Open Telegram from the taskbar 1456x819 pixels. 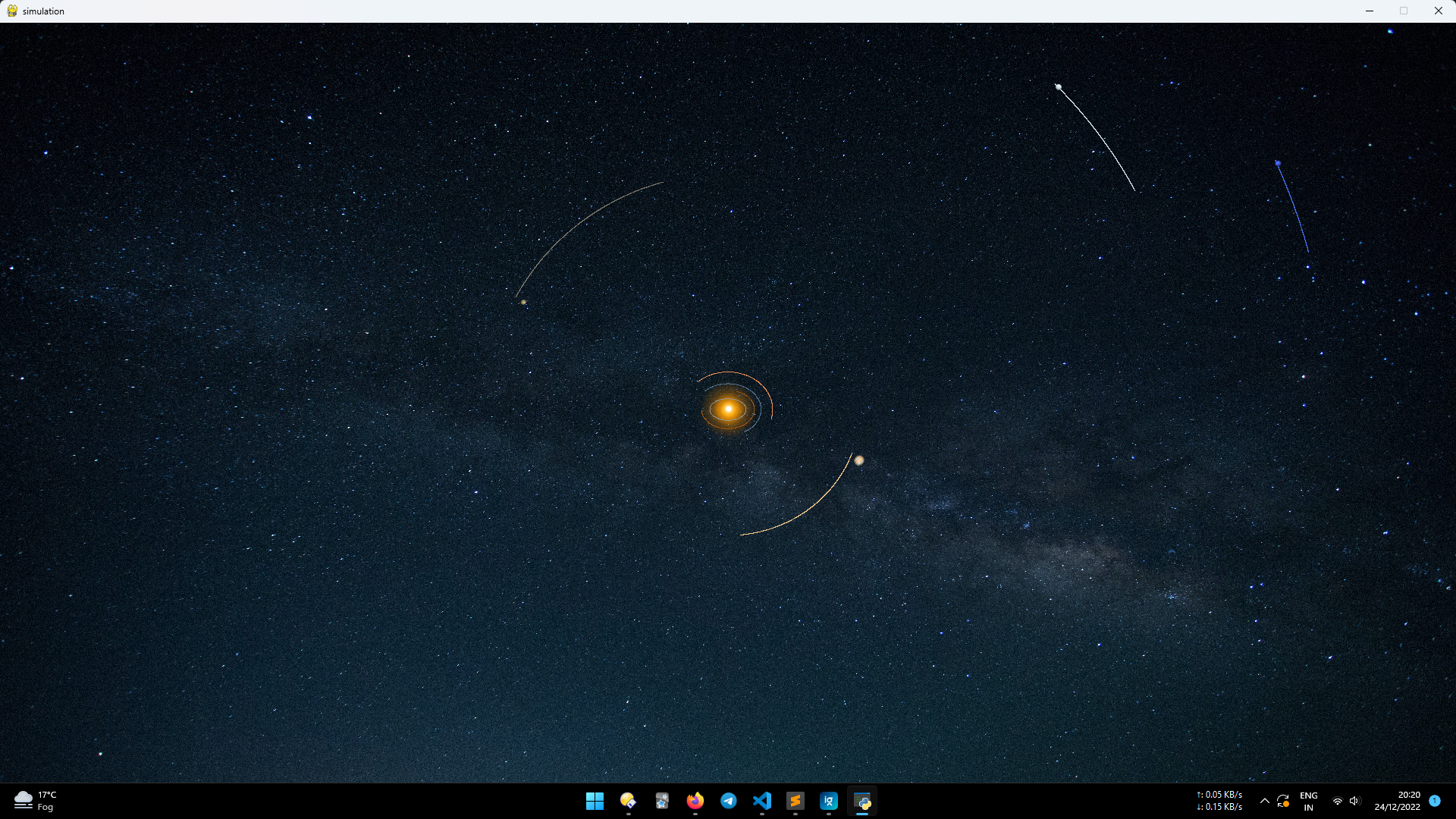tap(728, 801)
